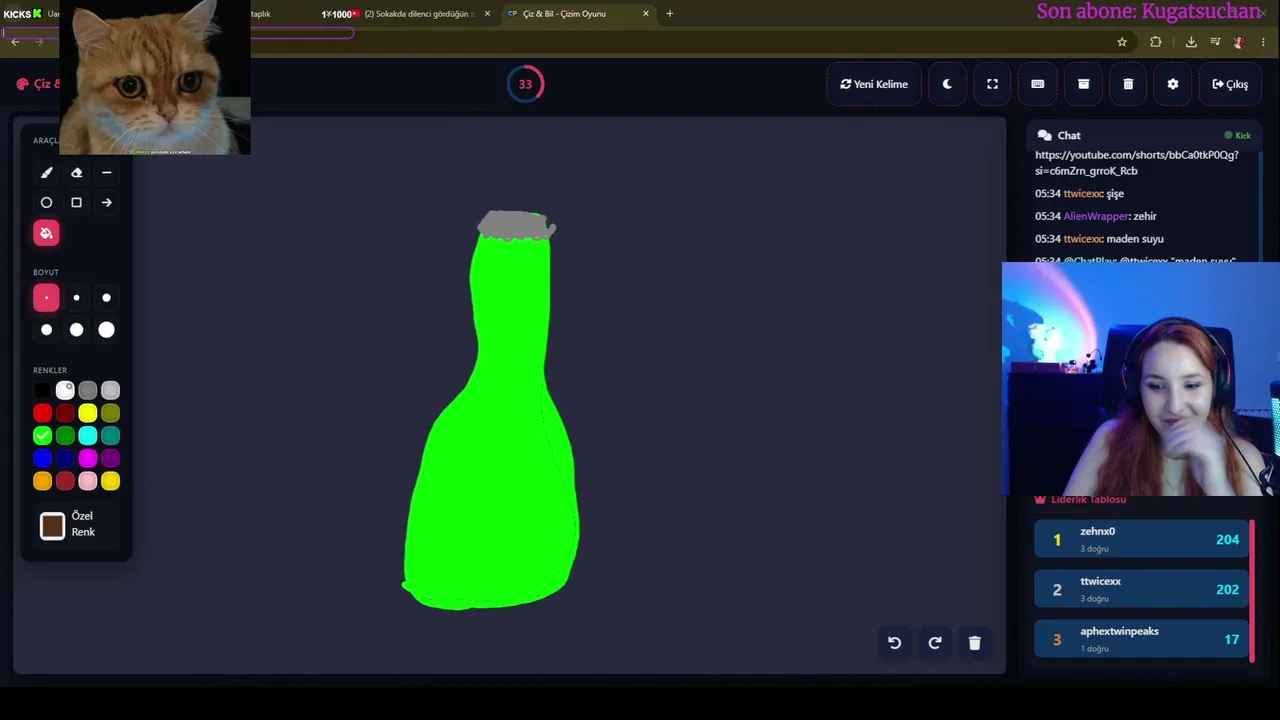
Task: Select the square shape tool
Action: pyautogui.click(x=76, y=203)
